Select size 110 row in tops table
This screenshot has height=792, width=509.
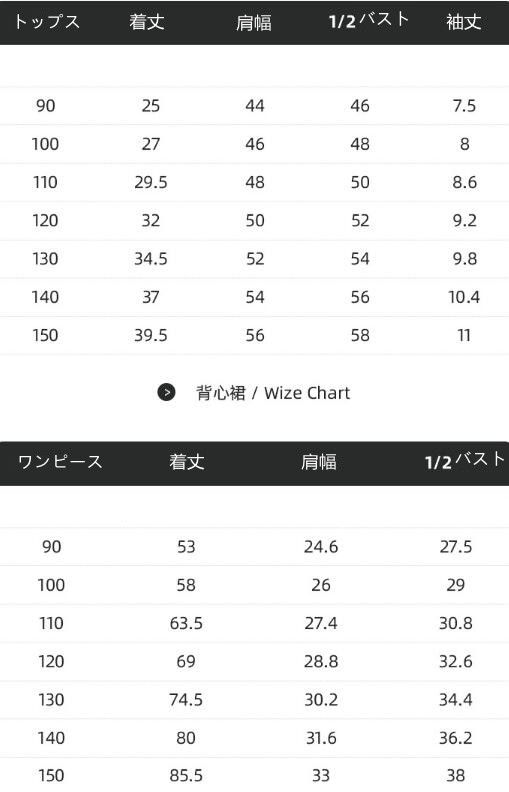pyautogui.click(x=254, y=182)
